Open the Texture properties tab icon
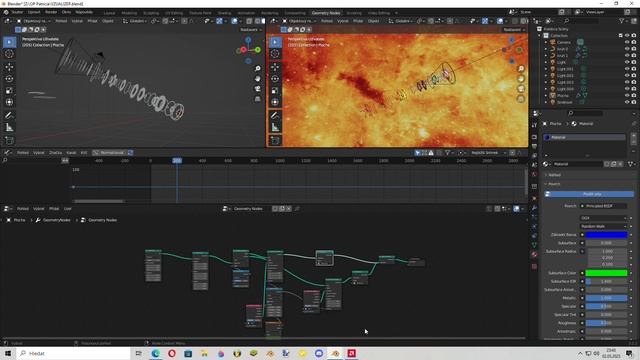Image resolution: width=640 pixels, height=360 pixels. pos(534,267)
